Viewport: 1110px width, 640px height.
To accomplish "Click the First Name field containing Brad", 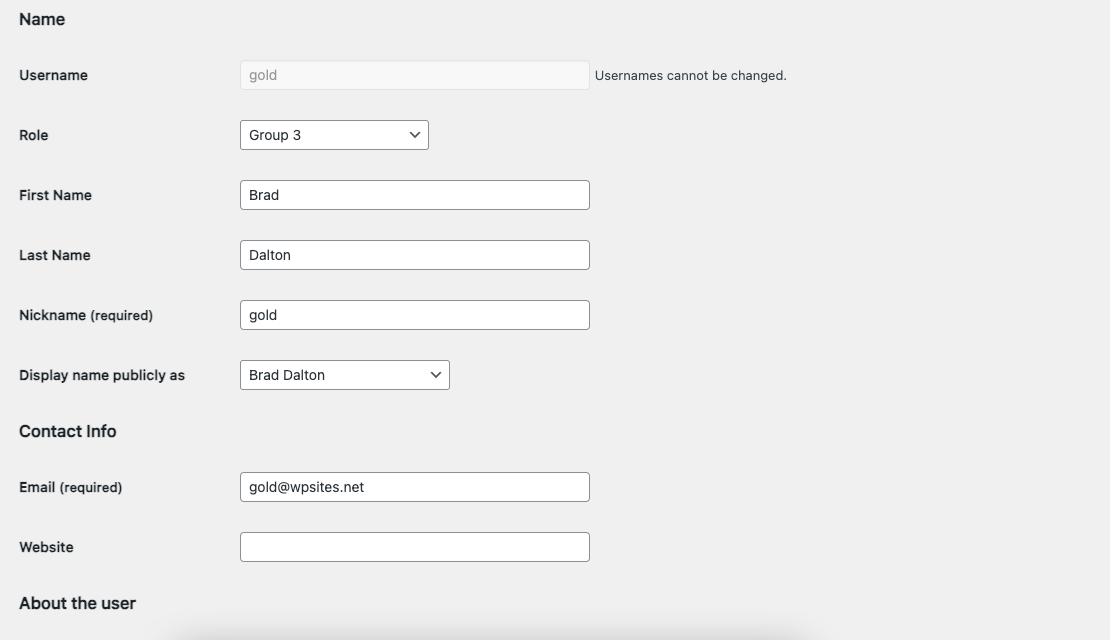I will pyautogui.click(x=414, y=195).
